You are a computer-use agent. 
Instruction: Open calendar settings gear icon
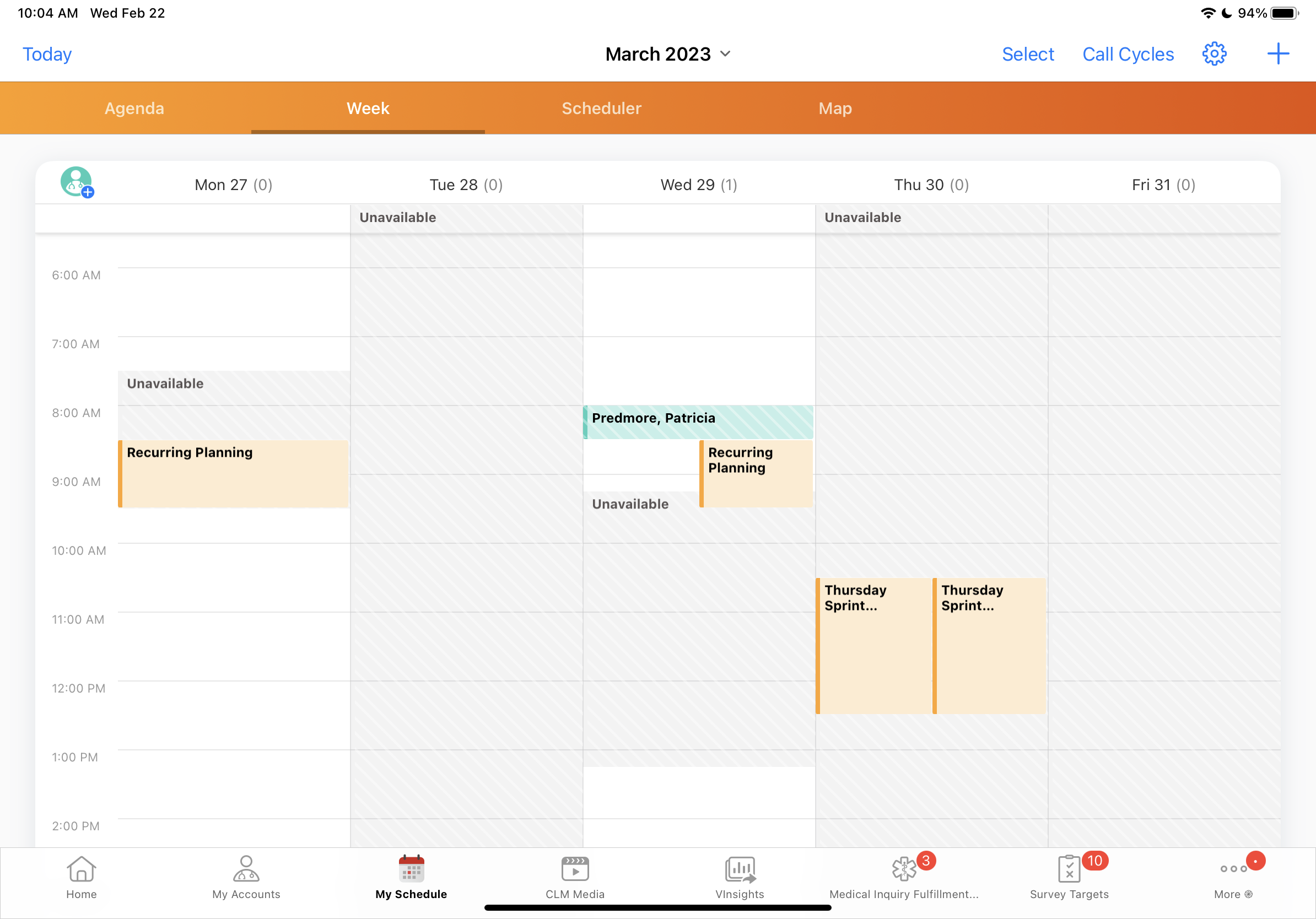1213,54
